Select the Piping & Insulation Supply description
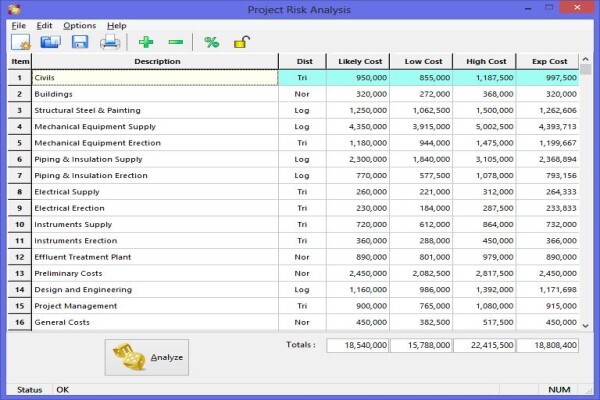 pyautogui.click(x=155, y=159)
